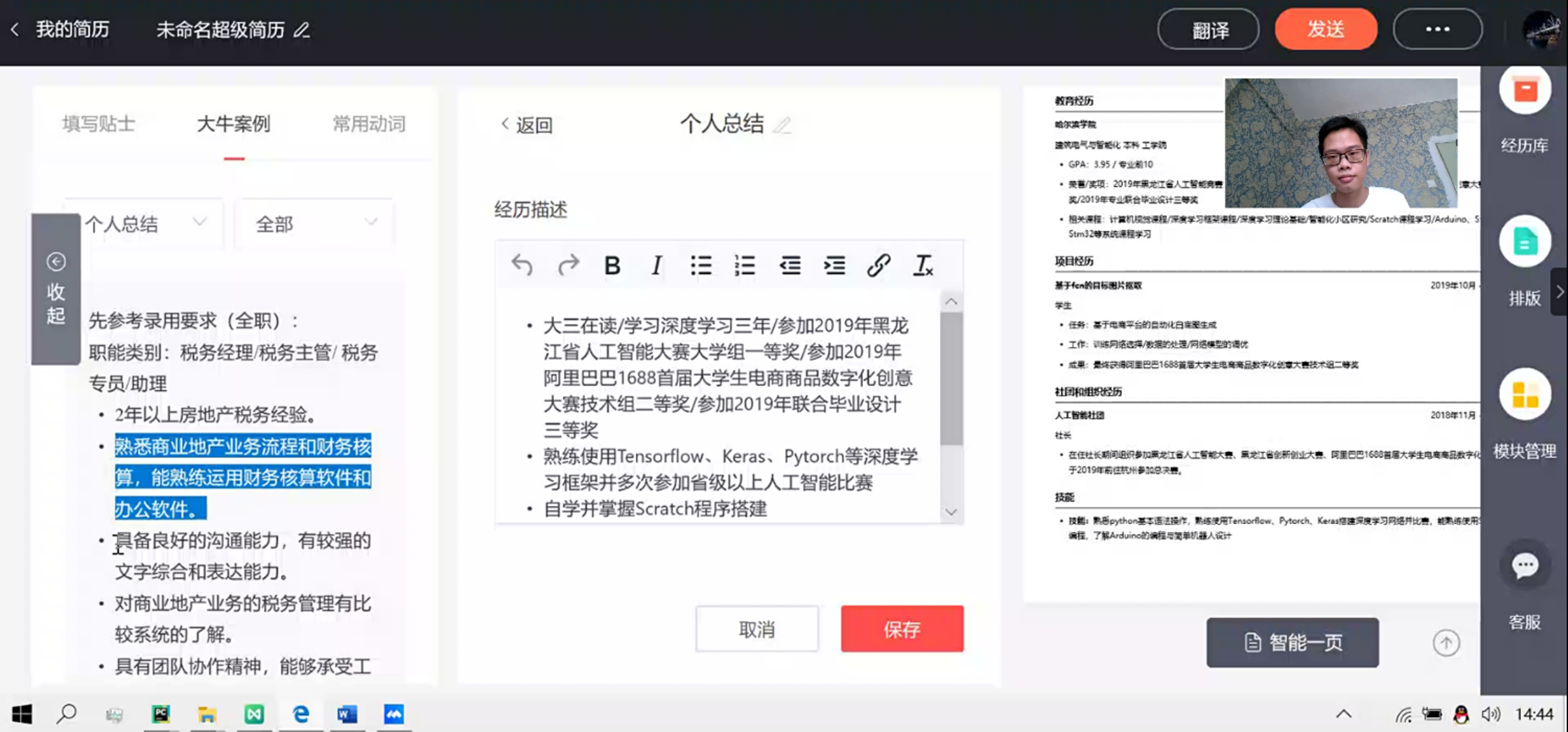Collapse the tips panel via 收起
Image resolution: width=1568 pixels, height=732 pixels.
pyautogui.click(x=56, y=289)
